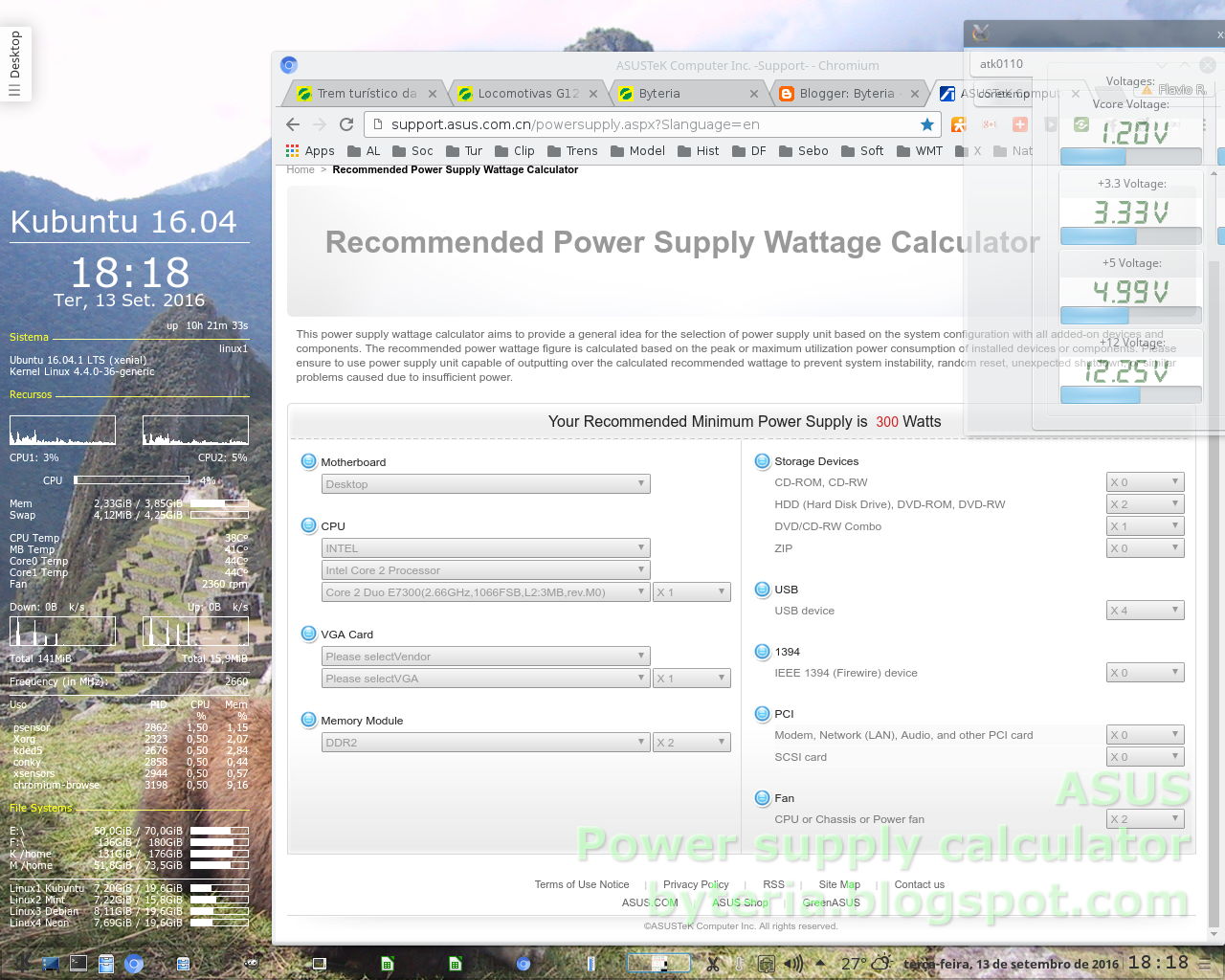Screen dimensions: 1225x980
Task: Switch to the Trem turístico tab
Action: (365, 94)
